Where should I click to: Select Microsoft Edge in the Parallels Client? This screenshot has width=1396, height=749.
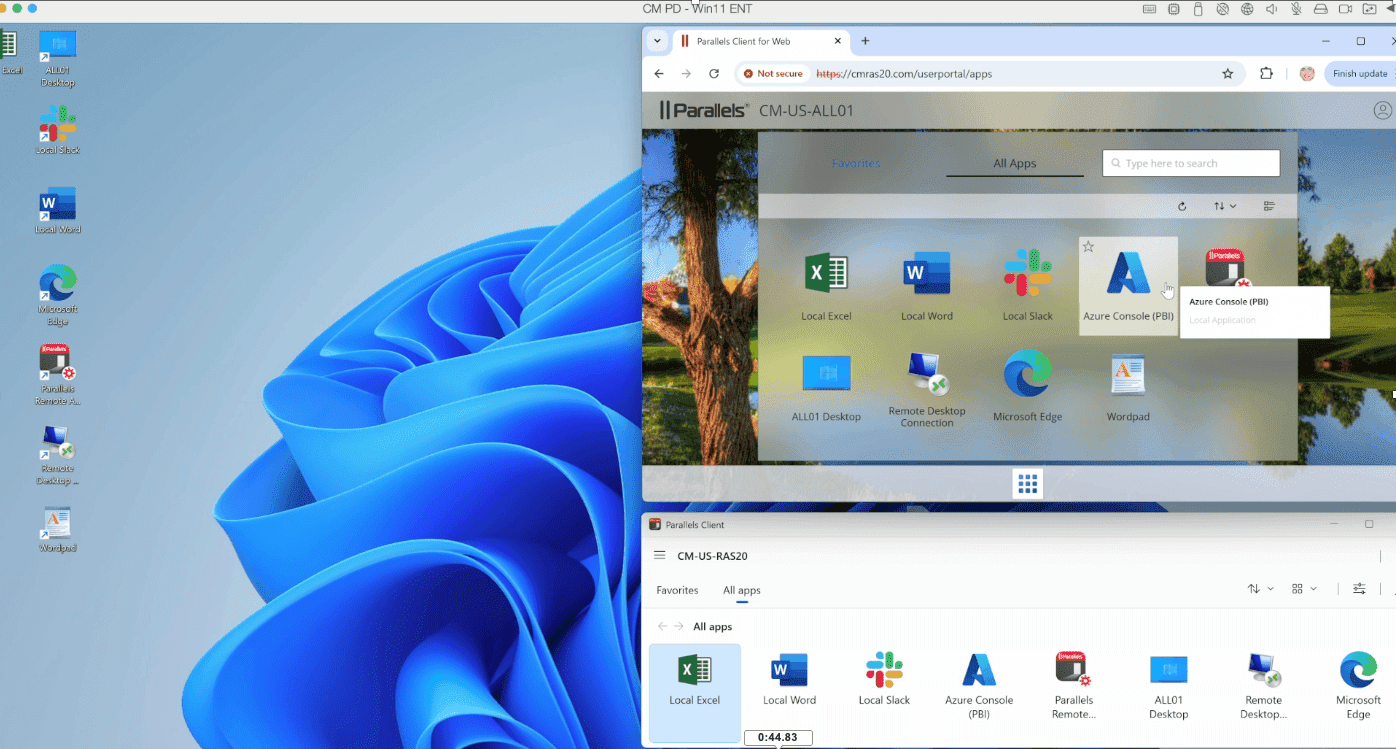click(1357, 683)
